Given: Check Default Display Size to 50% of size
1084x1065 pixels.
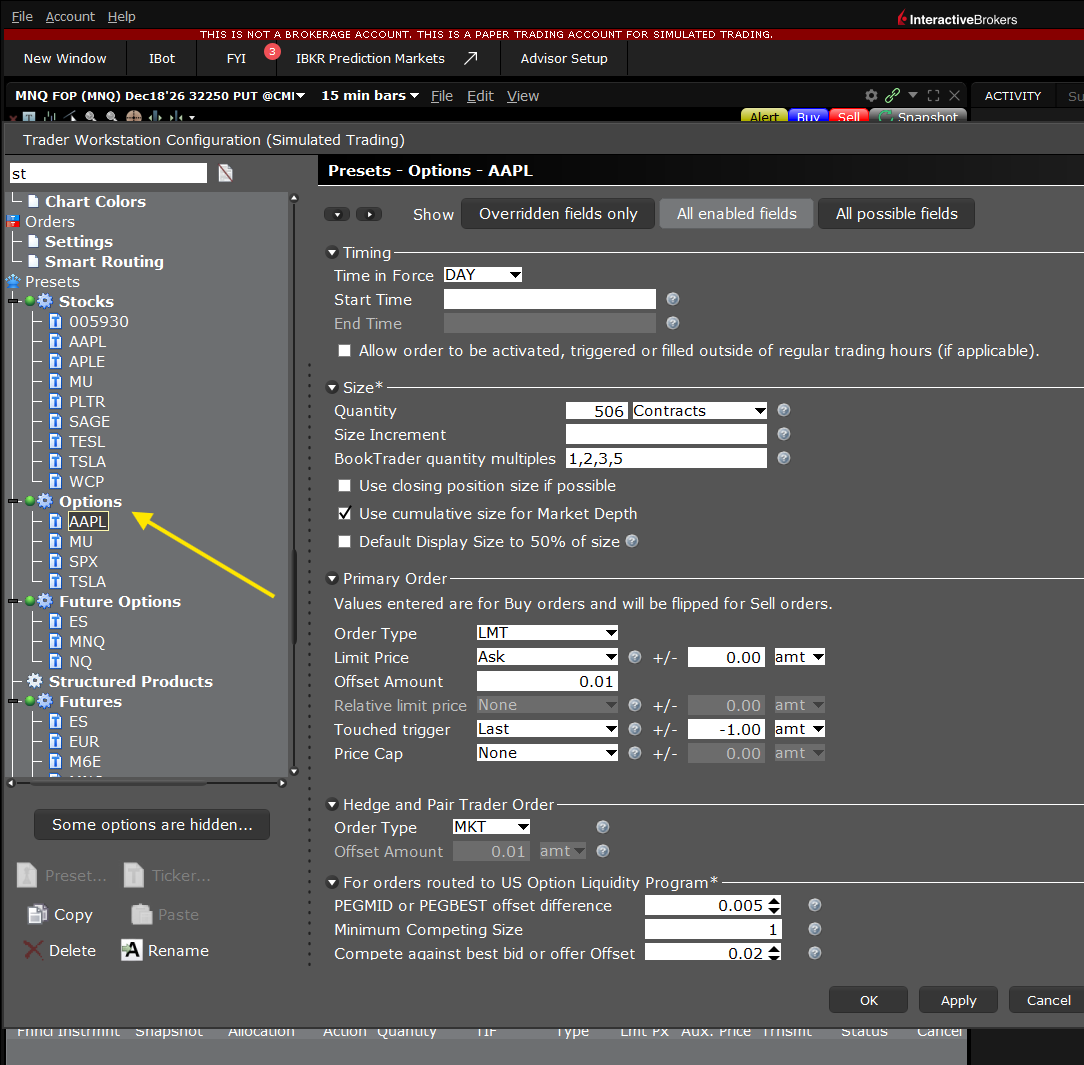Looking at the screenshot, I should point(344,541).
